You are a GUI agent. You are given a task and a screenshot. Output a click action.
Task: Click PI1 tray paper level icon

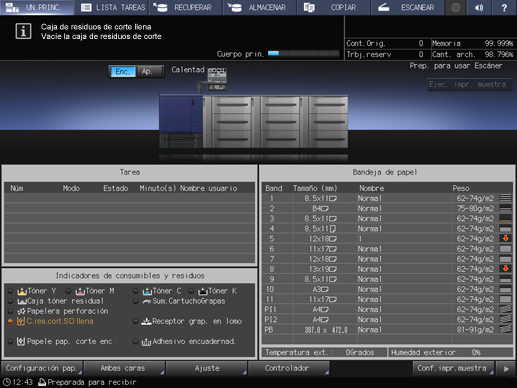pos(505,309)
